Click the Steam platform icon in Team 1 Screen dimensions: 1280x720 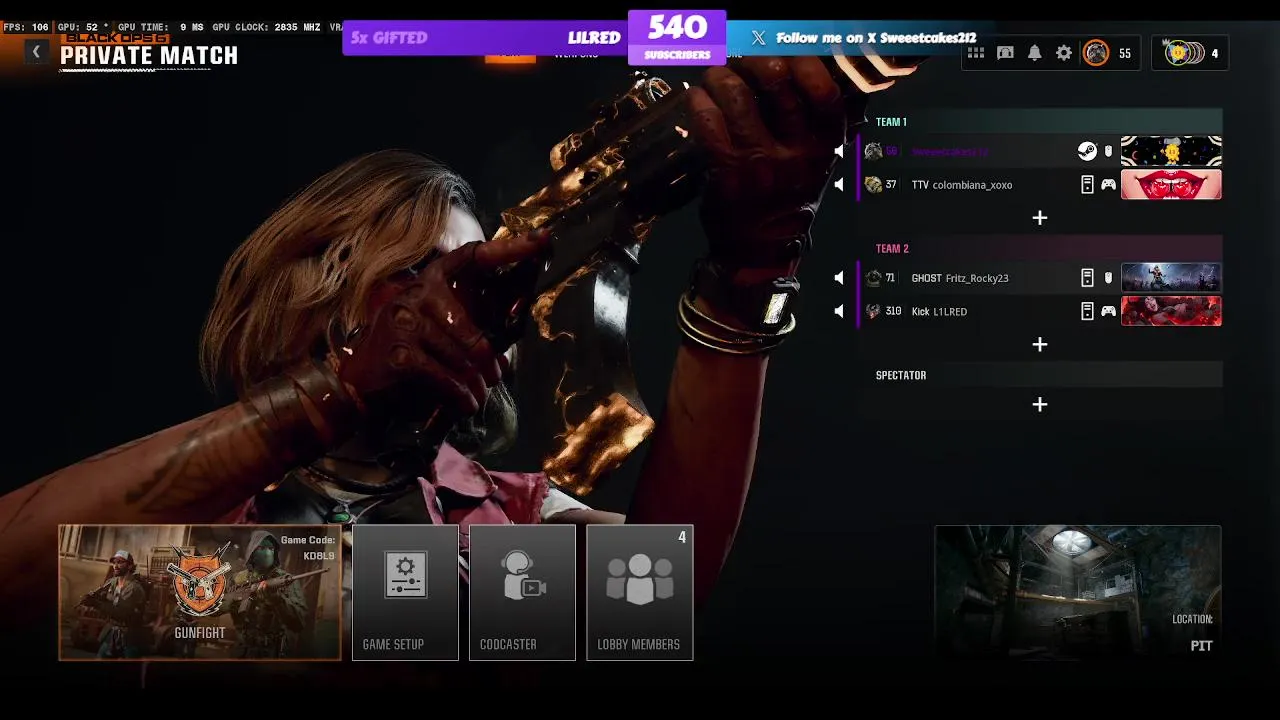point(1087,151)
